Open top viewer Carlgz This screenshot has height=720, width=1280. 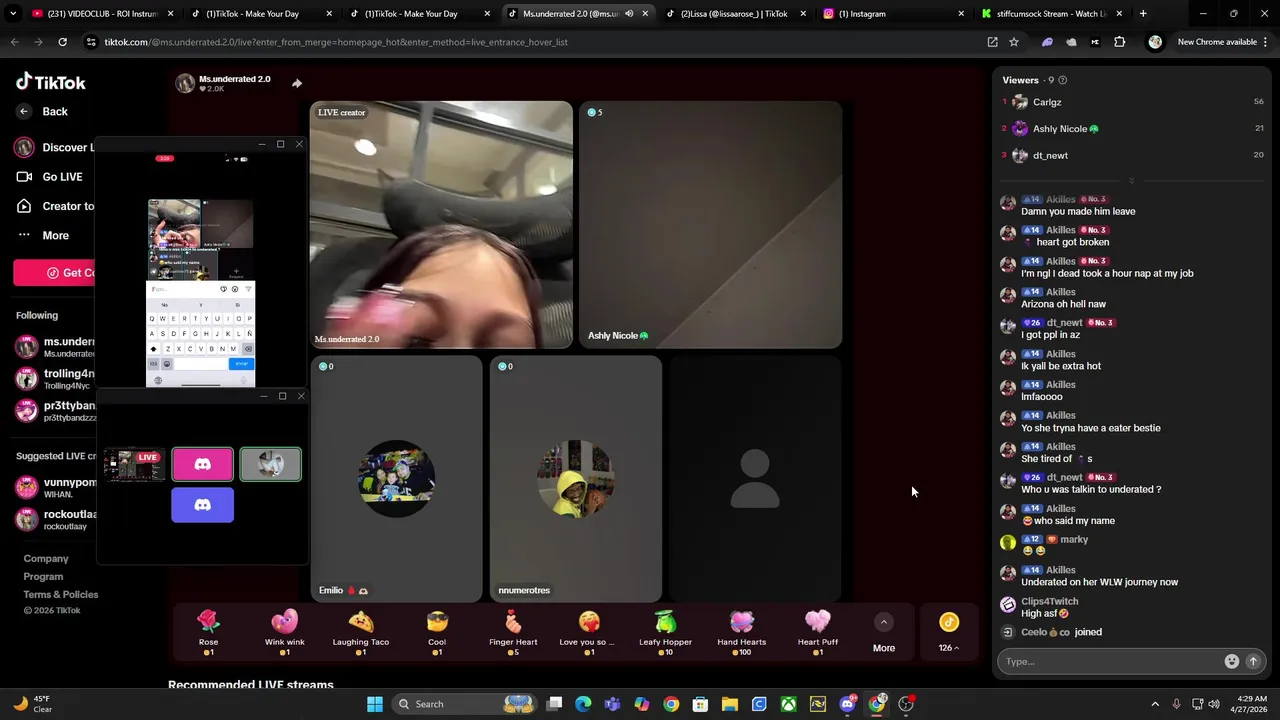coord(1132,102)
